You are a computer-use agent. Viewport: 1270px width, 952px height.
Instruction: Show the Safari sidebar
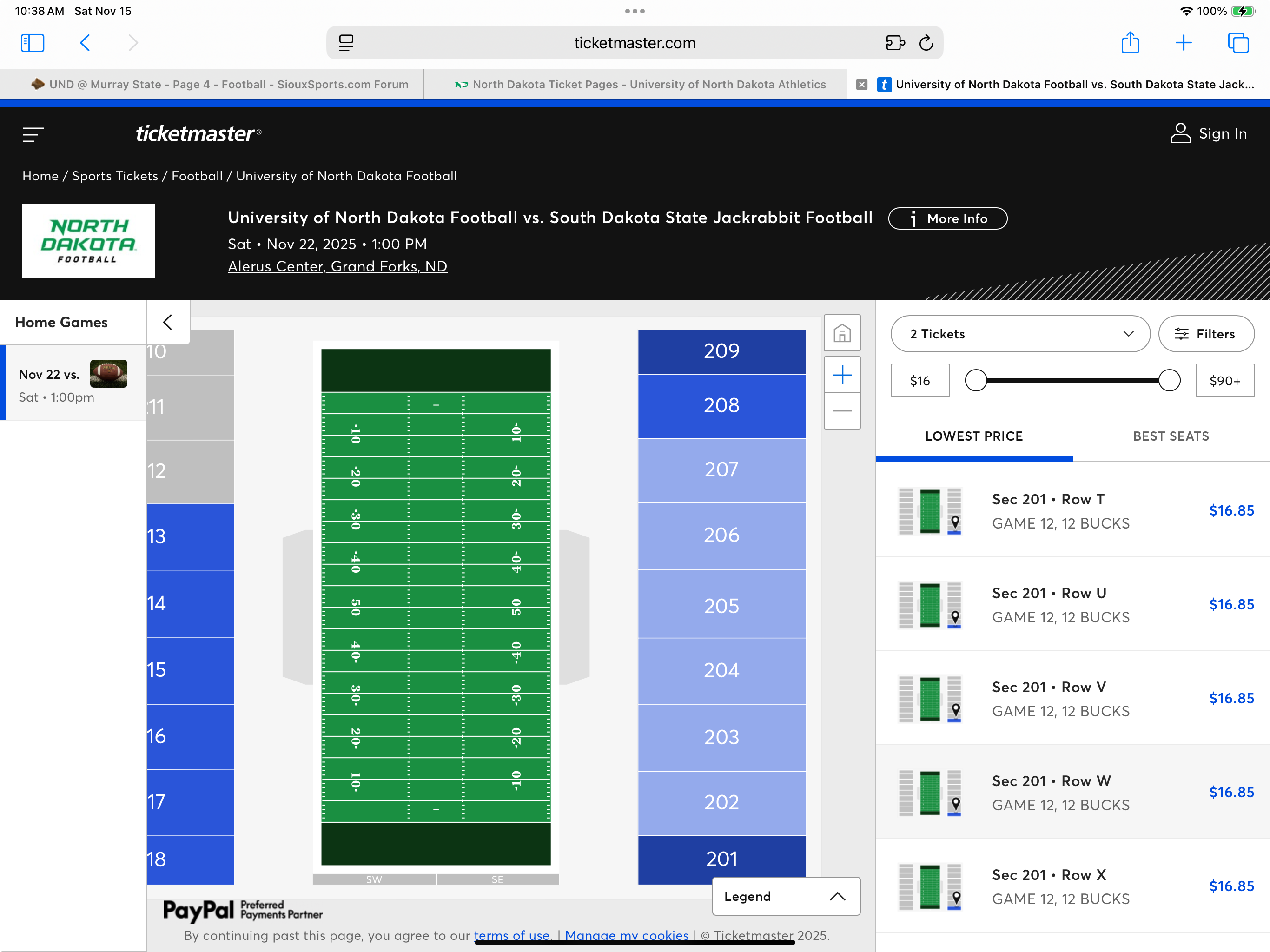click(32, 43)
